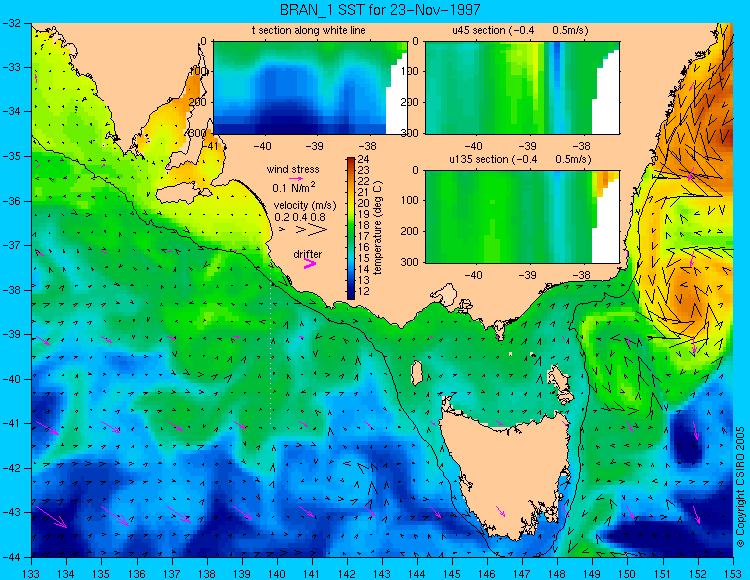Click the -44 latitude axis label
The image size is (750, 580).
pyautogui.click(x=11, y=557)
